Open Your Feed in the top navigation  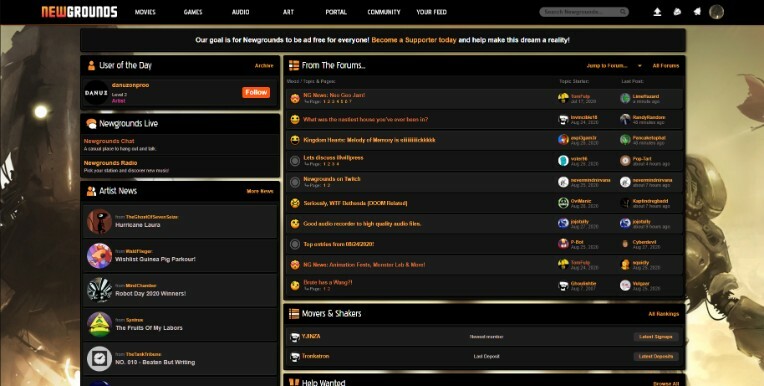coord(432,12)
